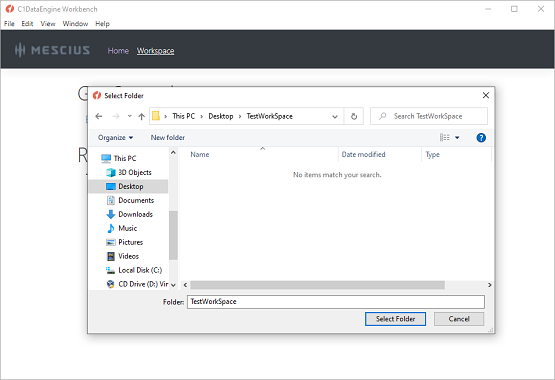Click the navigation pane vertical scrollbar thumb

point(173,235)
